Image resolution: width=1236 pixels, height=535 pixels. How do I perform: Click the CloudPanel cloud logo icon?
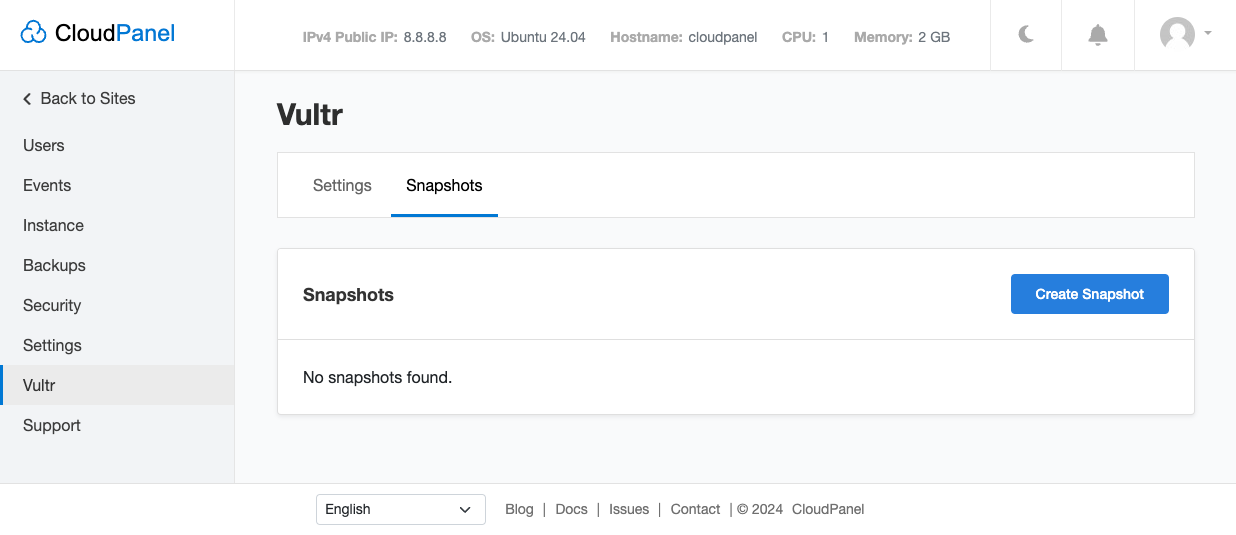click(34, 34)
